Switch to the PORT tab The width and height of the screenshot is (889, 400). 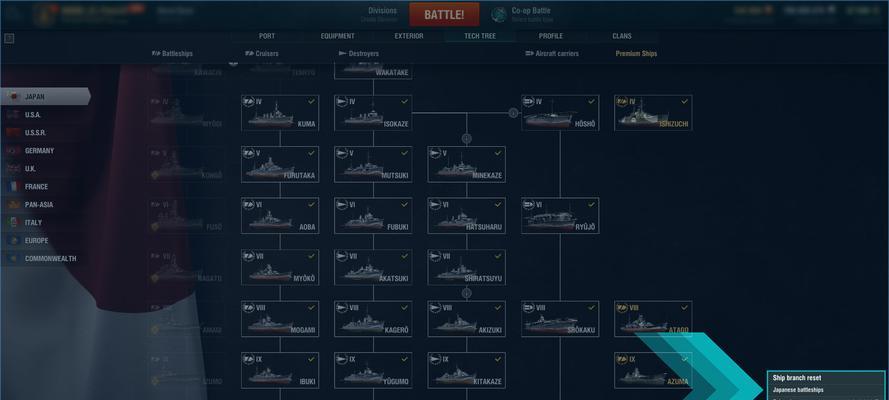[x=266, y=36]
